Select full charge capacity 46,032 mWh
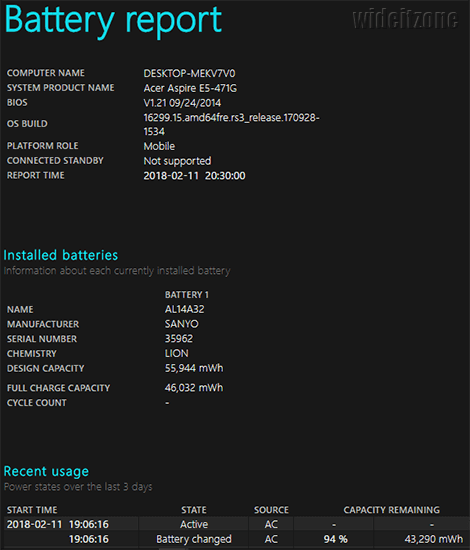 [194, 388]
